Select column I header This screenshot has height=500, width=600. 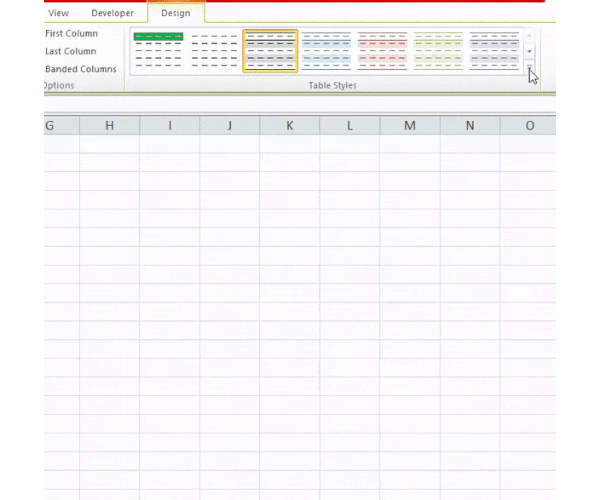coord(170,125)
